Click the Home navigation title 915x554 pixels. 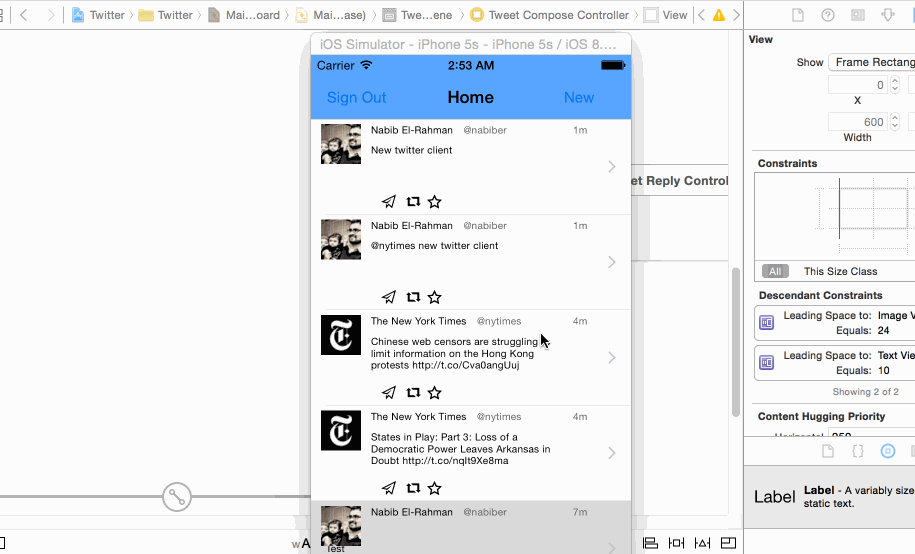pyautogui.click(x=470, y=97)
